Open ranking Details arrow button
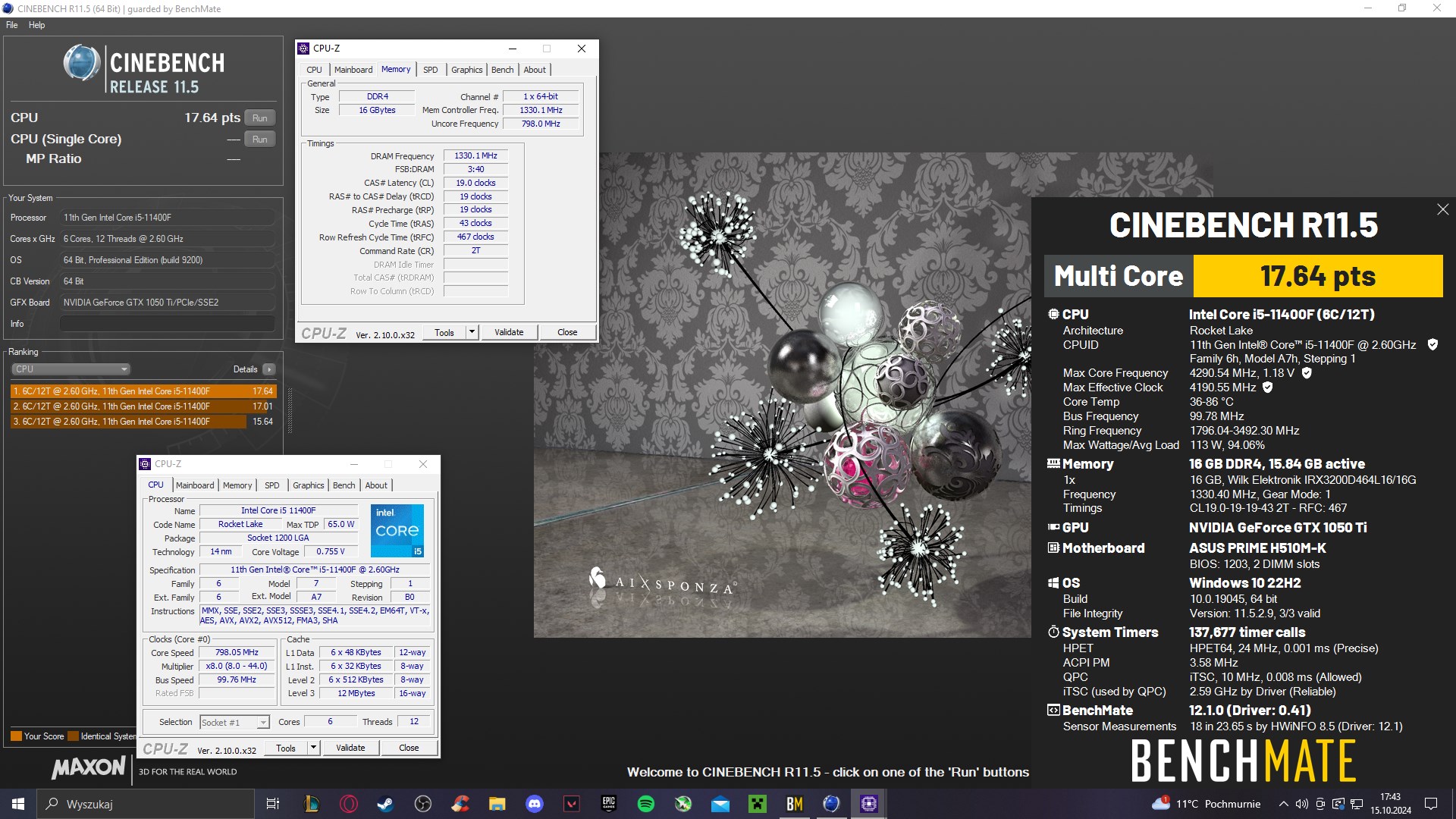Screen dimensions: 1456x819 [268, 369]
